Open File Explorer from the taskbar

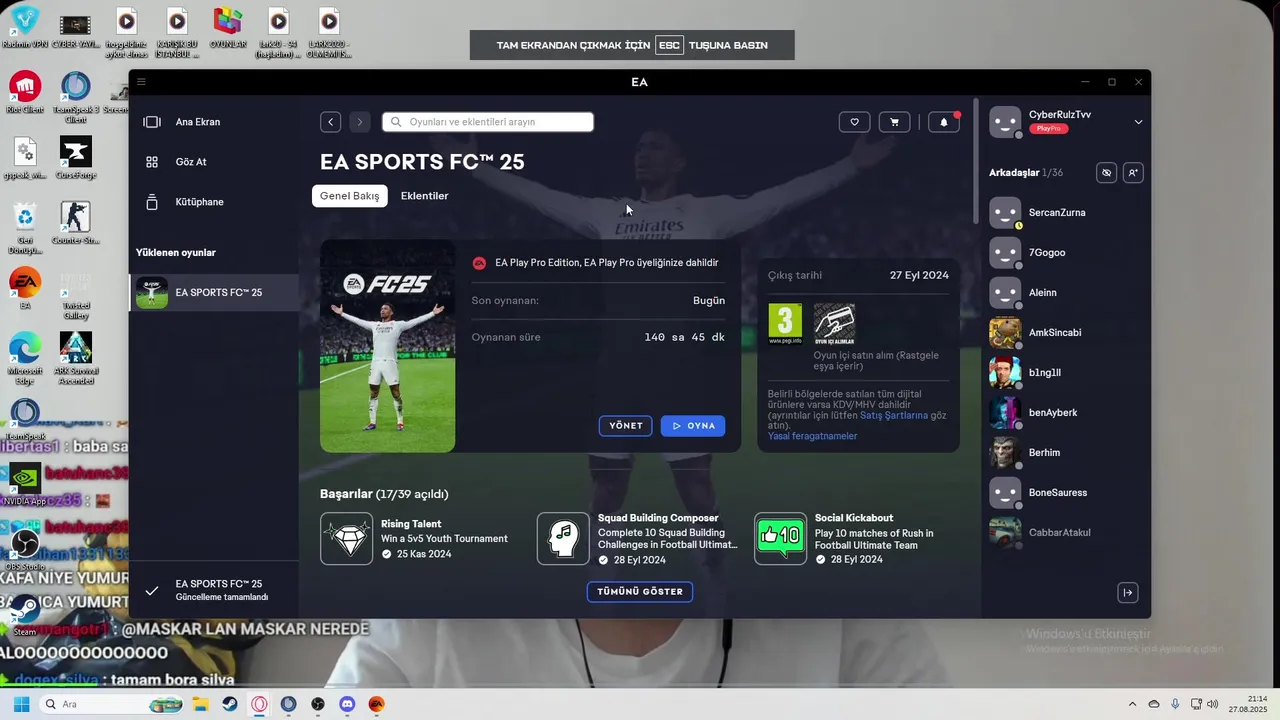click(200, 704)
